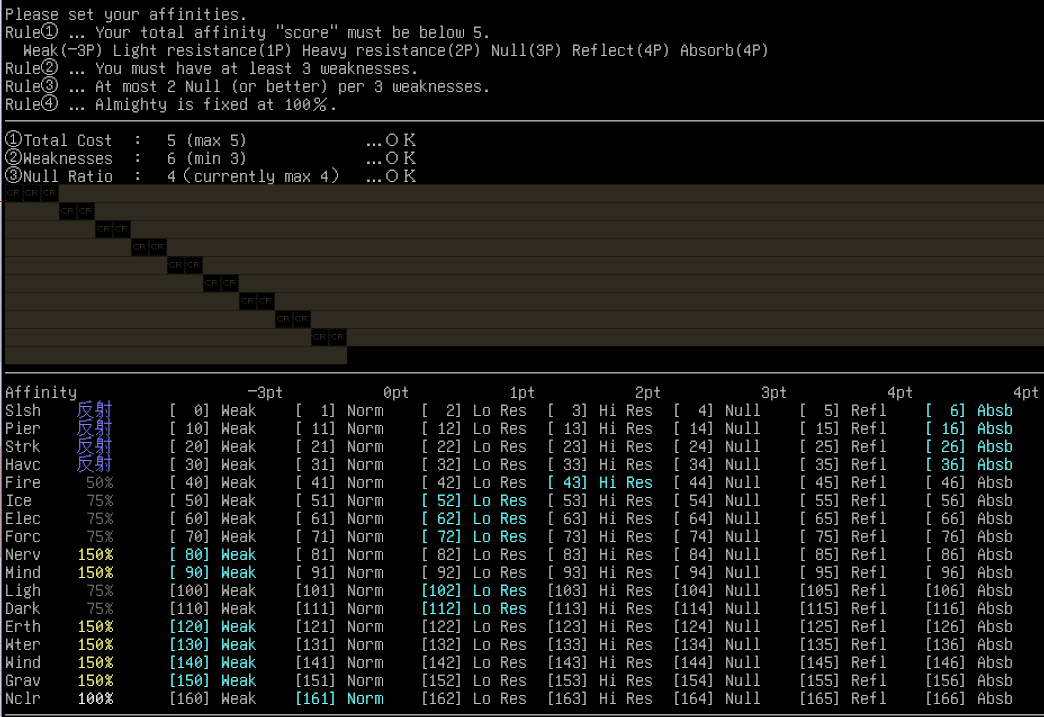Select [72] Lo Res for Forc

pos(473,537)
